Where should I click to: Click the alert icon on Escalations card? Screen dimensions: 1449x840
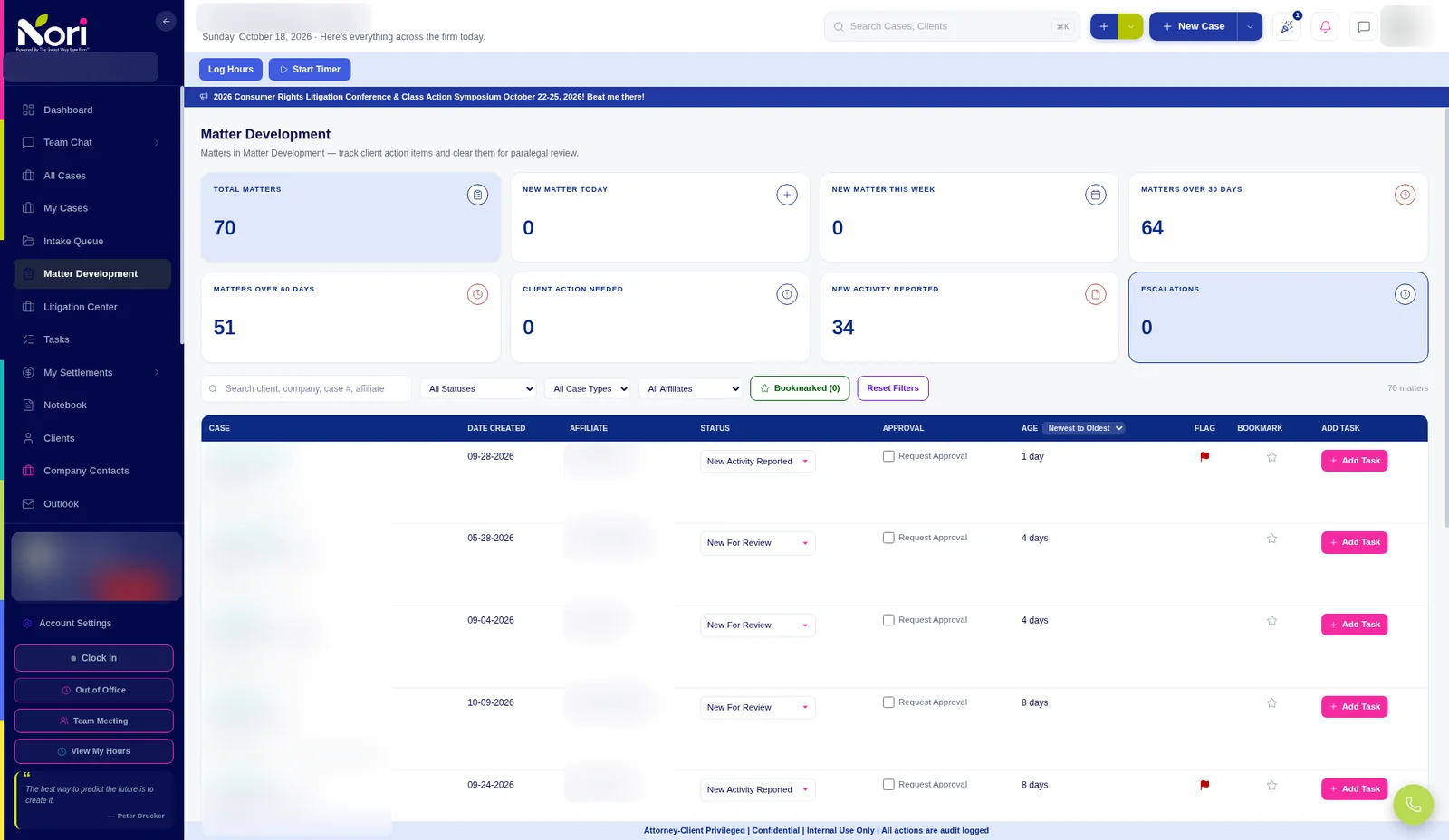(1405, 294)
